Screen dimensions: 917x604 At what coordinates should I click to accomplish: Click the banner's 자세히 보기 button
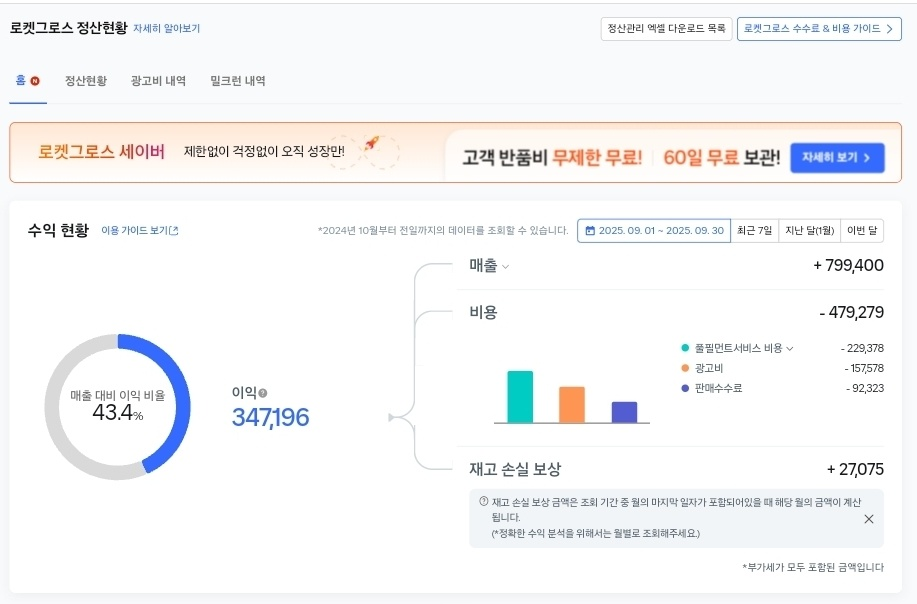[837, 157]
